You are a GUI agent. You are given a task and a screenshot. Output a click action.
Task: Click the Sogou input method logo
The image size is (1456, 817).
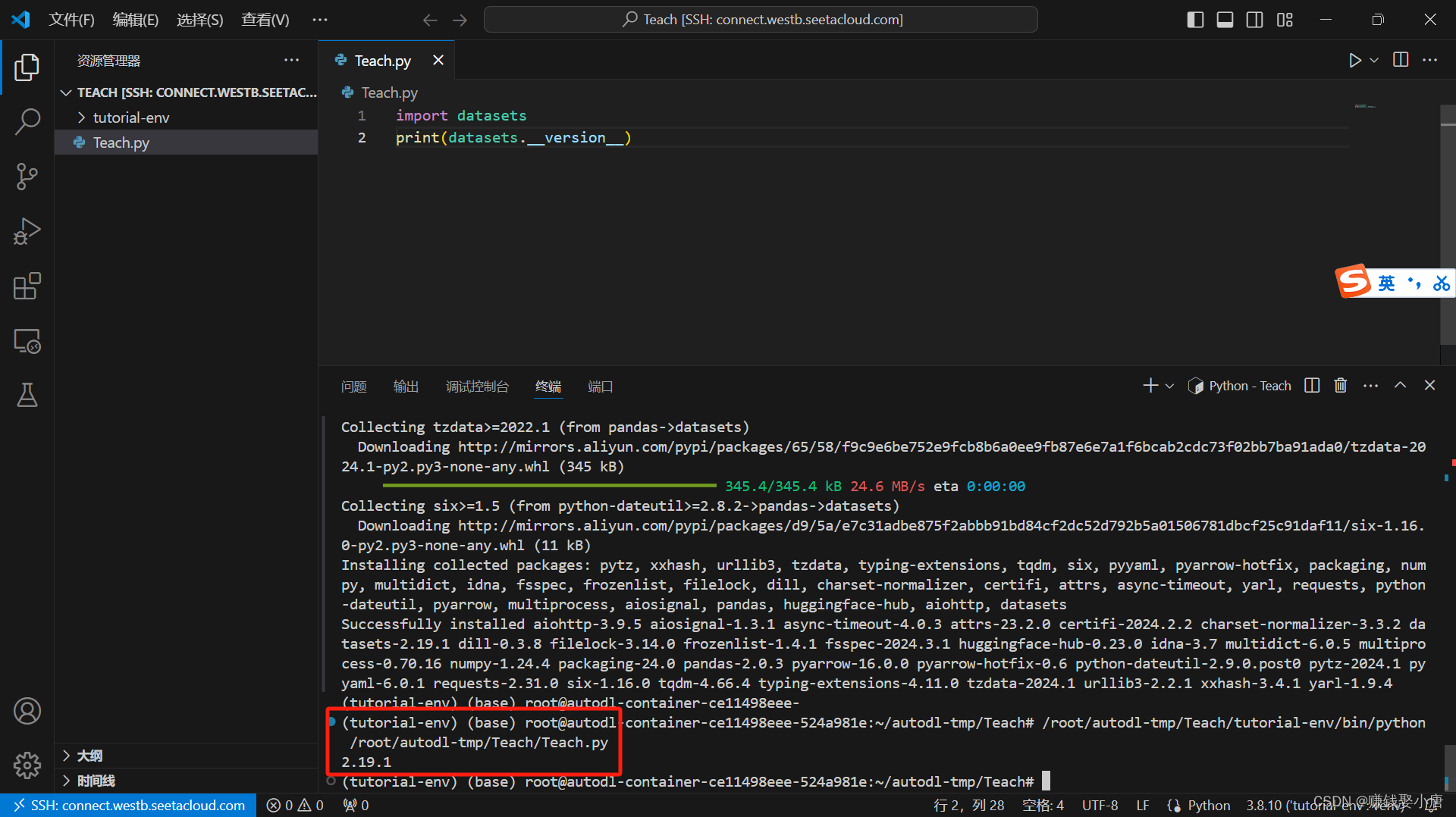point(1354,281)
